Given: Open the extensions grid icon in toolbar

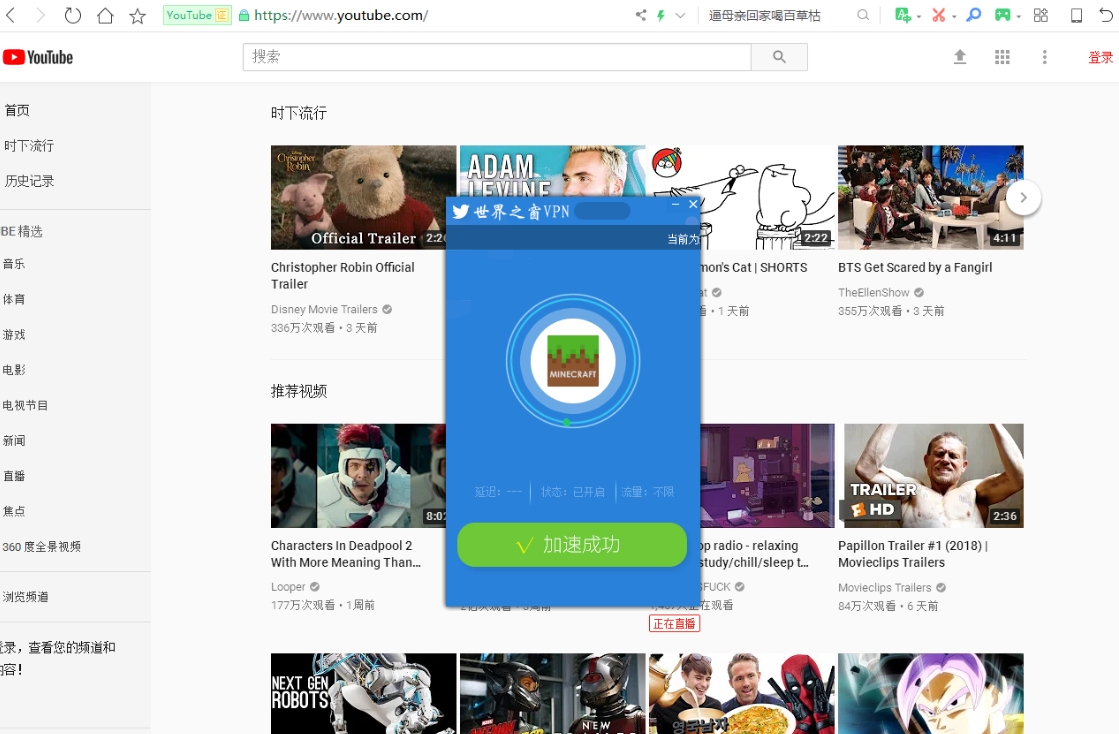Looking at the screenshot, I should [x=1040, y=15].
